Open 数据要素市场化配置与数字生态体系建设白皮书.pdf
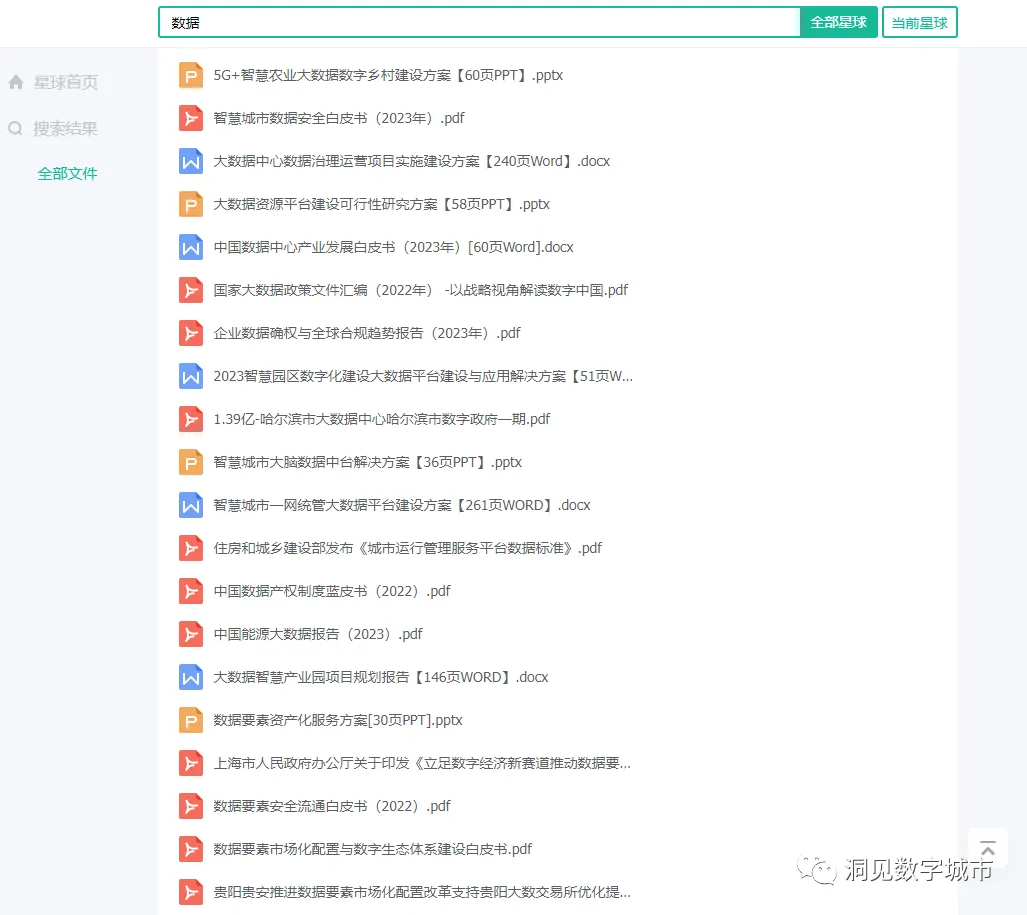The height and width of the screenshot is (915, 1027). tap(373, 850)
